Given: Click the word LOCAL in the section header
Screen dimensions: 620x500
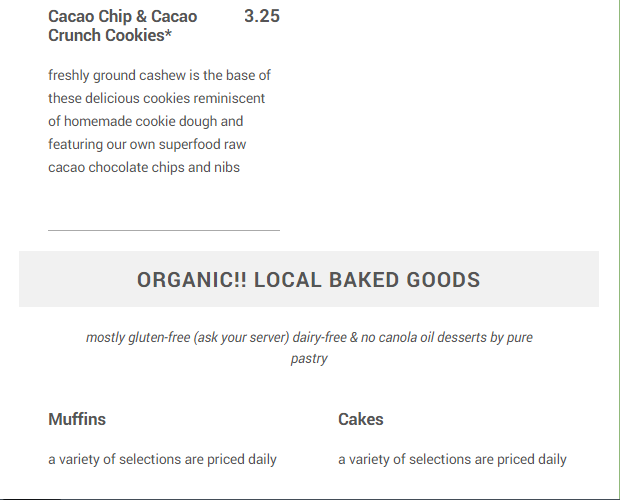Looking at the screenshot, I should (287, 280).
